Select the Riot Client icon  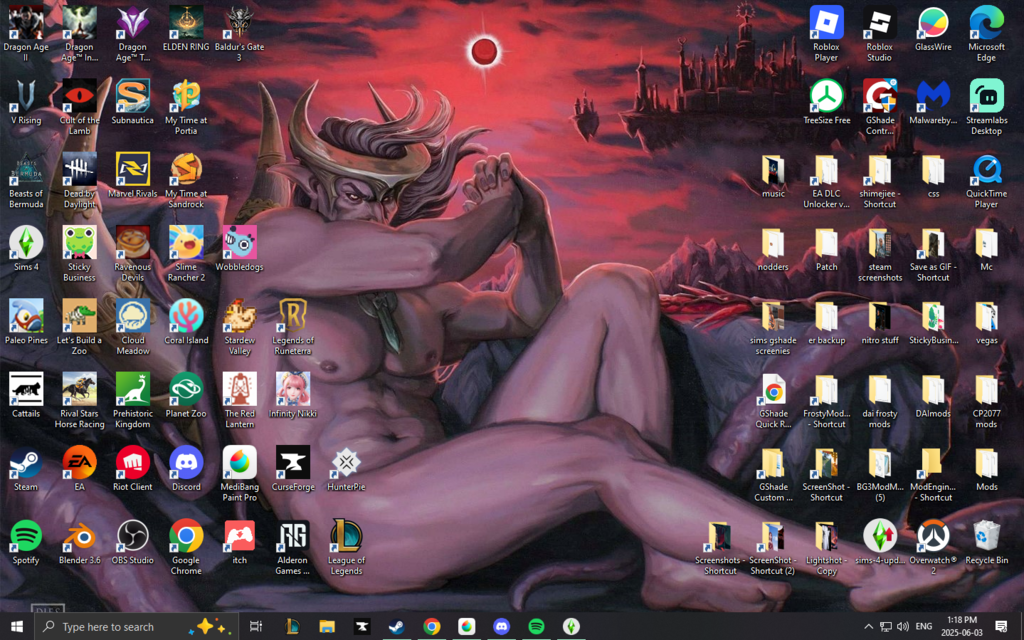pos(133,468)
